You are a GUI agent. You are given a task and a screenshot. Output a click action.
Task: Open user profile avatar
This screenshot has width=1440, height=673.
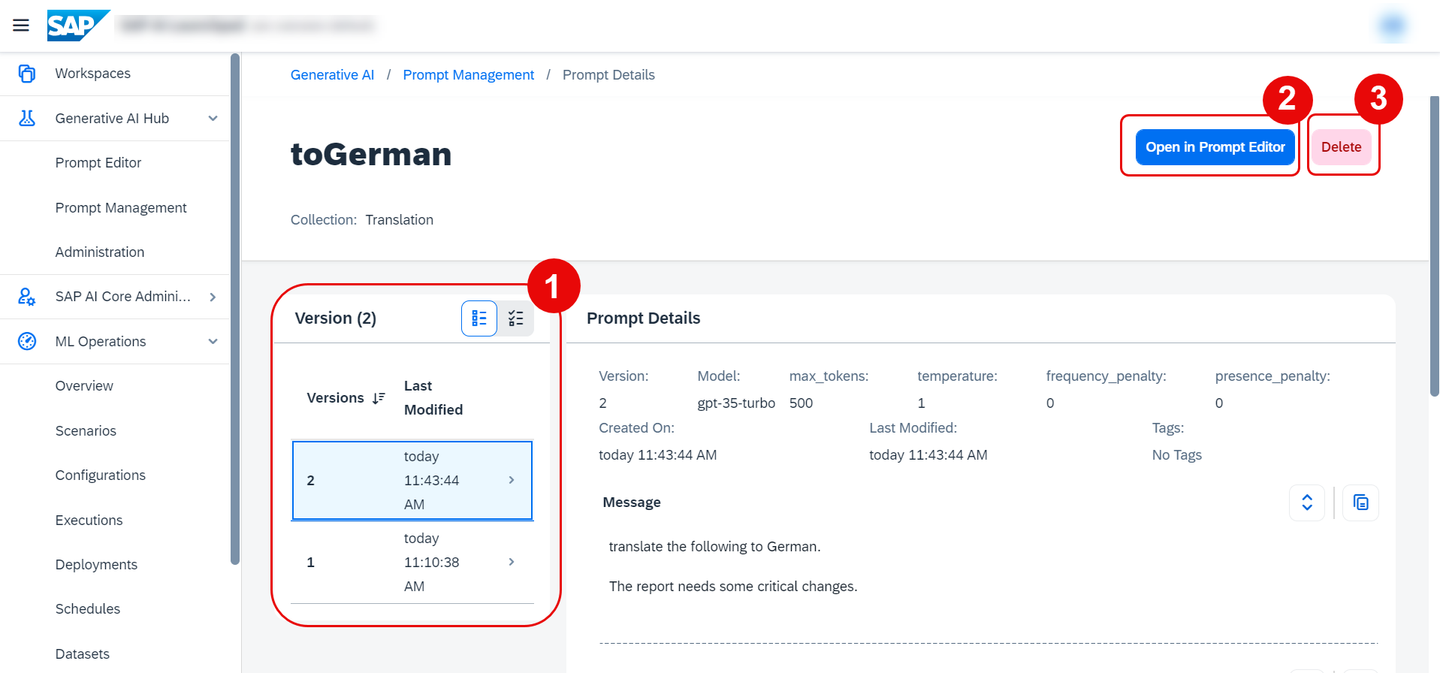pos(1391,26)
